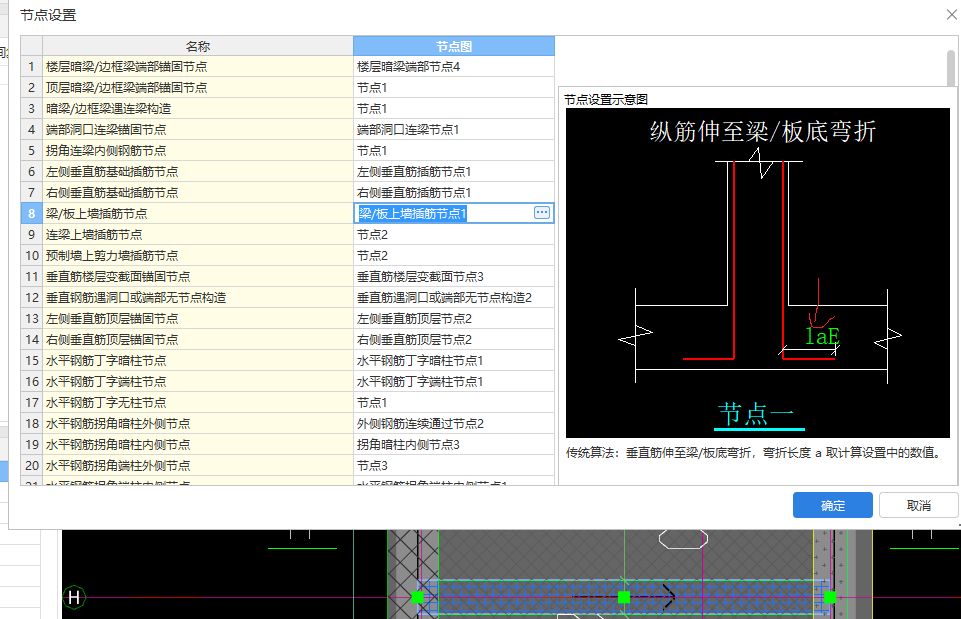The width and height of the screenshot is (961, 619).
Task: Select row 顶层暗梁/边框梁端部锚固节点
Action: coord(197,88)
